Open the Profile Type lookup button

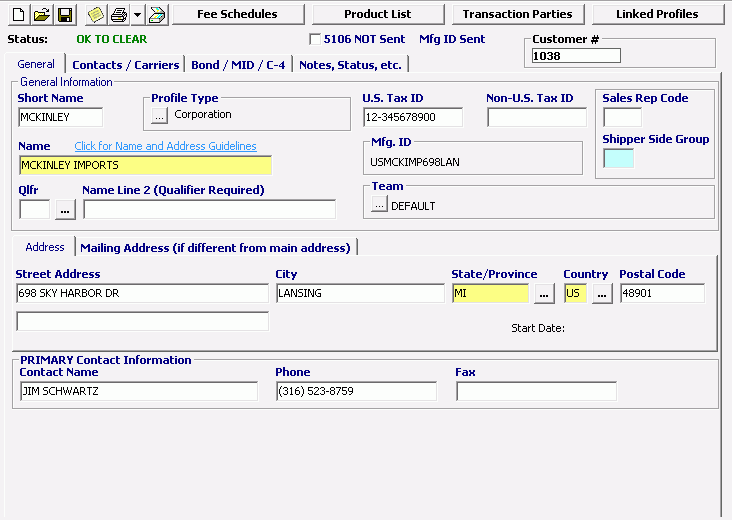click(x=159, y=116)
